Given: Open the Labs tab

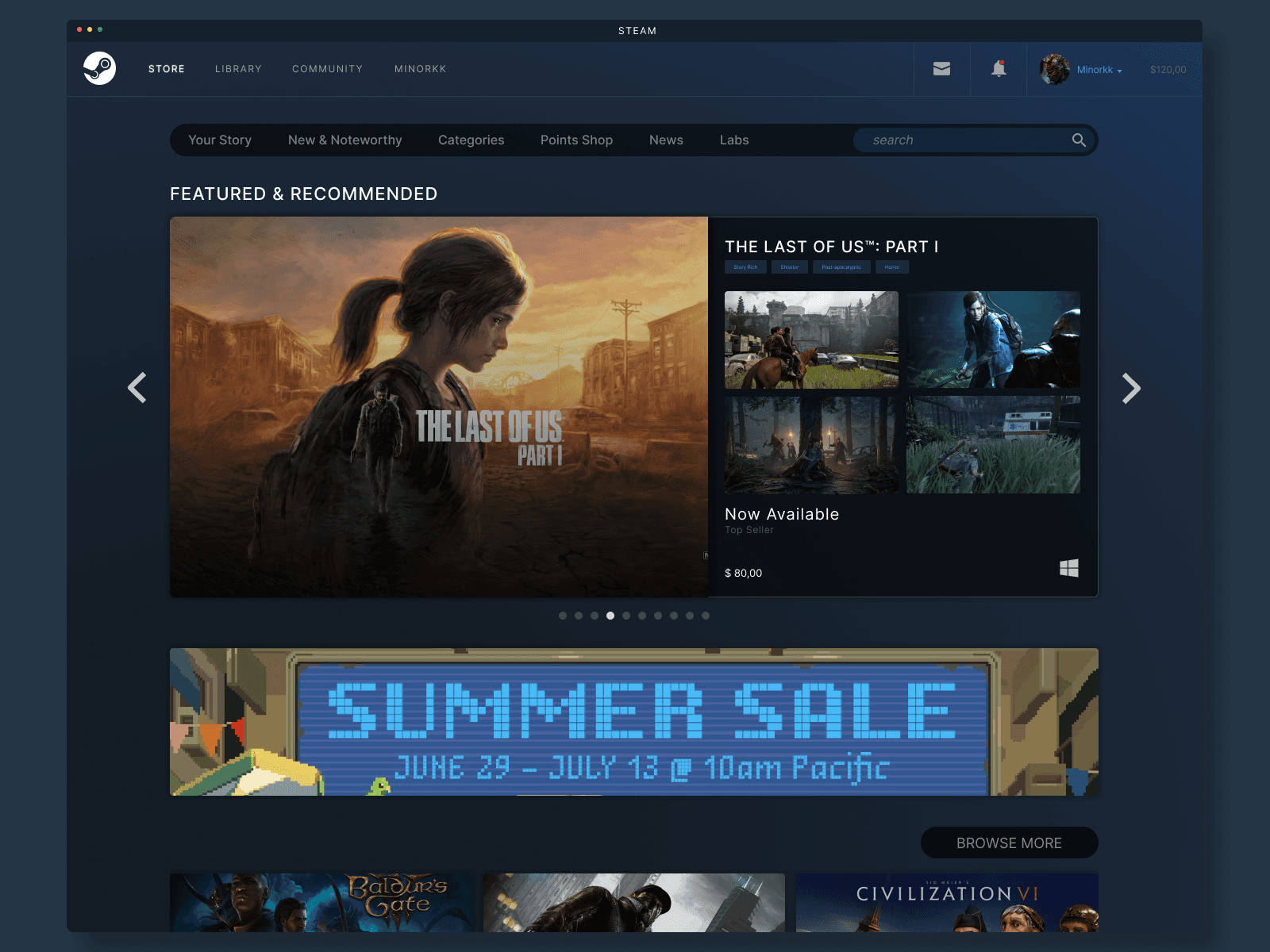Looking at the screenshot, I should click(x=734, y=140).
